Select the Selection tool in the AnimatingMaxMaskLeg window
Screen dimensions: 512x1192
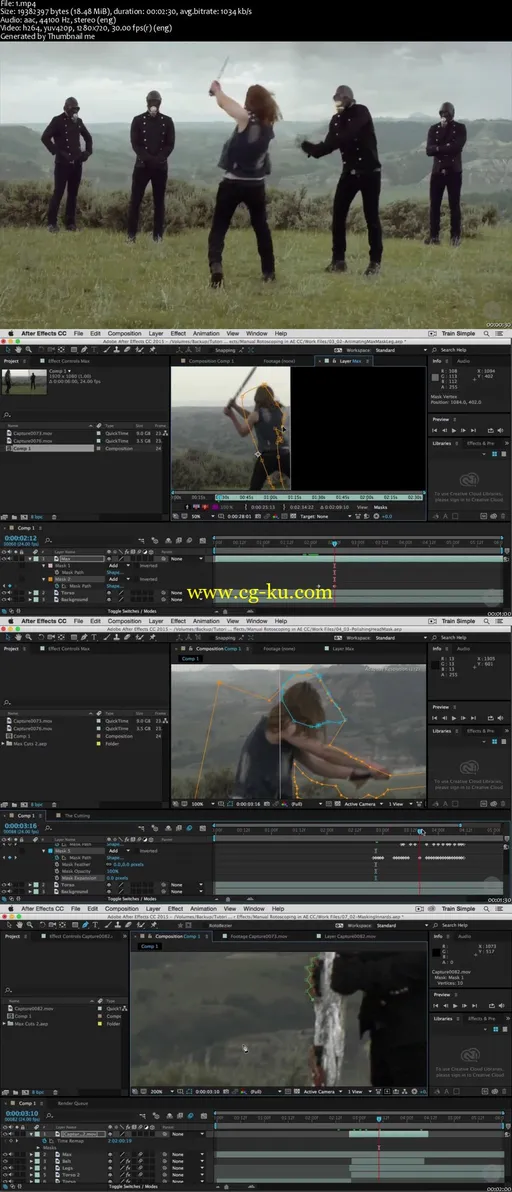(x=8, y=350)
